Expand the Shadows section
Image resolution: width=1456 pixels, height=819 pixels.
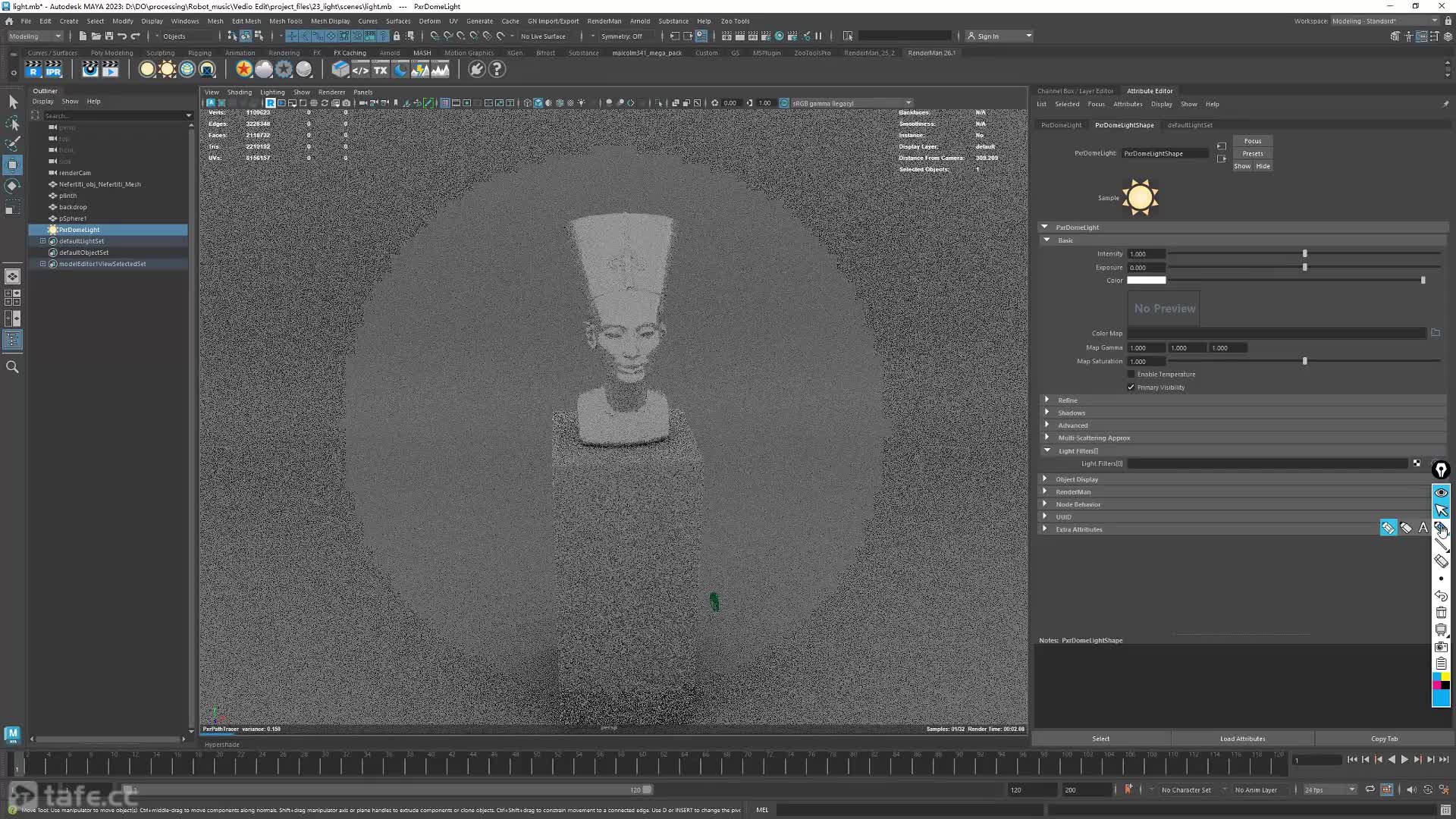(x=1047, y=413)
